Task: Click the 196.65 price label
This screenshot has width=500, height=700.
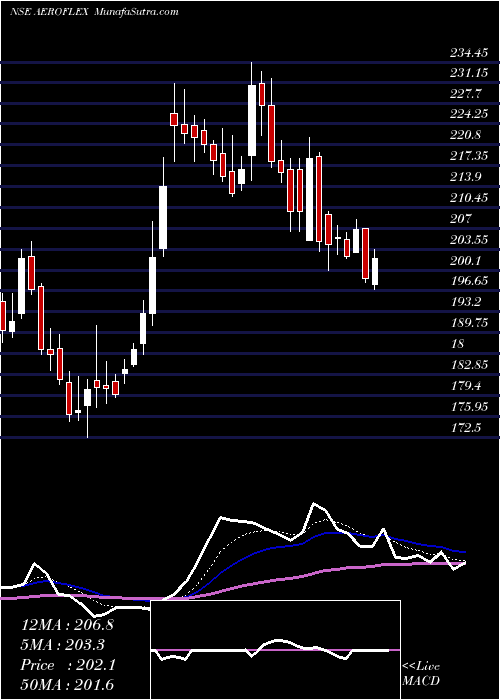Action: (469, 281)
